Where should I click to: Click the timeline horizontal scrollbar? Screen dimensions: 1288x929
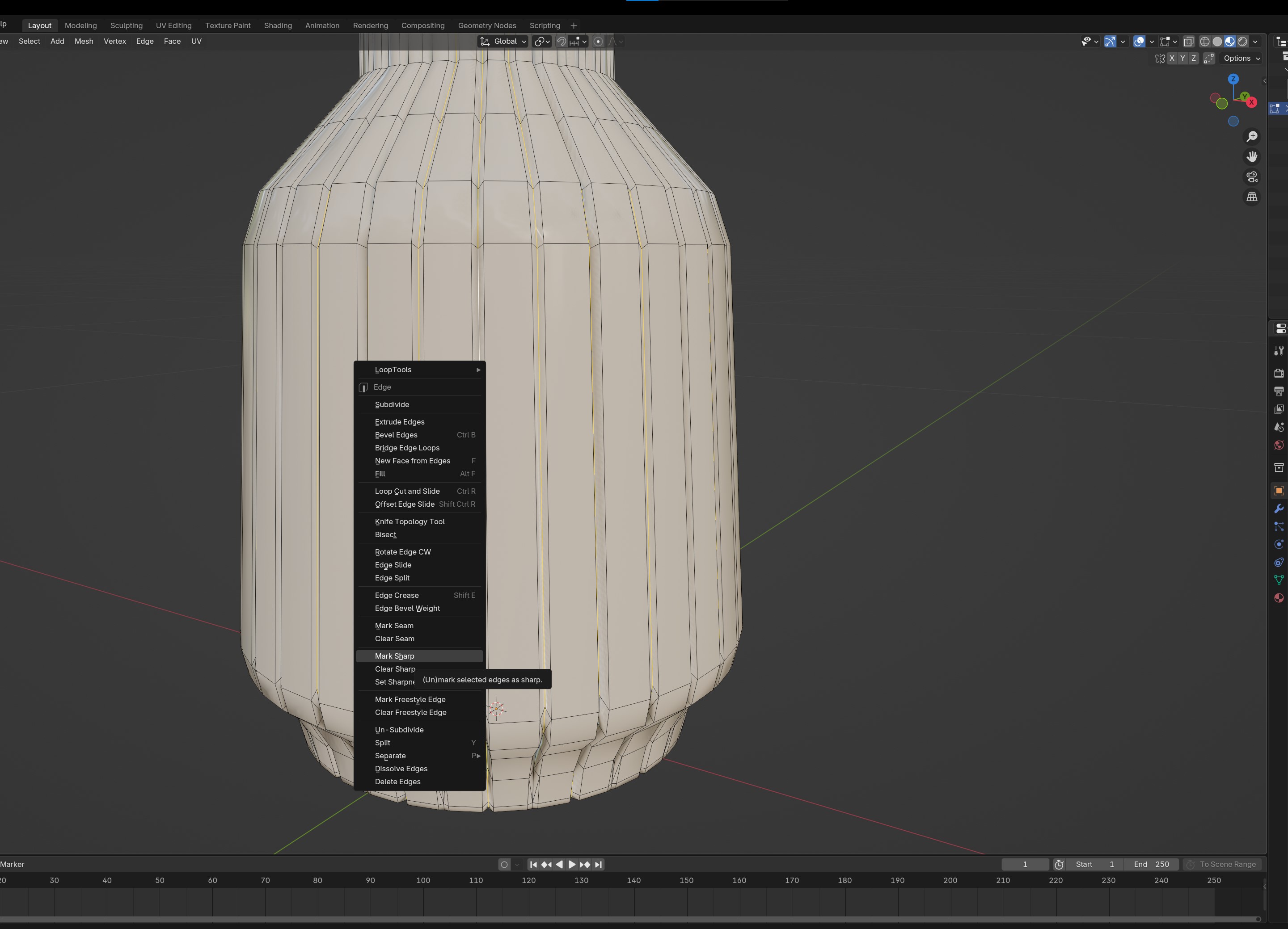[x=630, y=919]
